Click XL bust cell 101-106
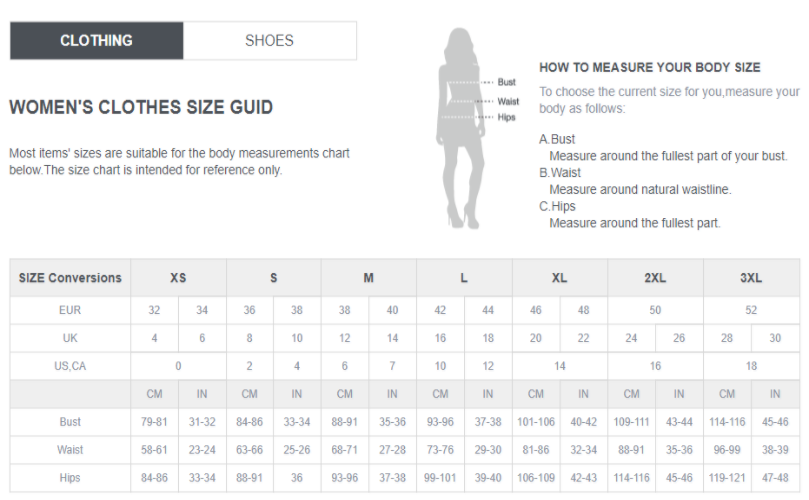Image resolution: width=809 pixels, height=500 pixels. (536, 422)
